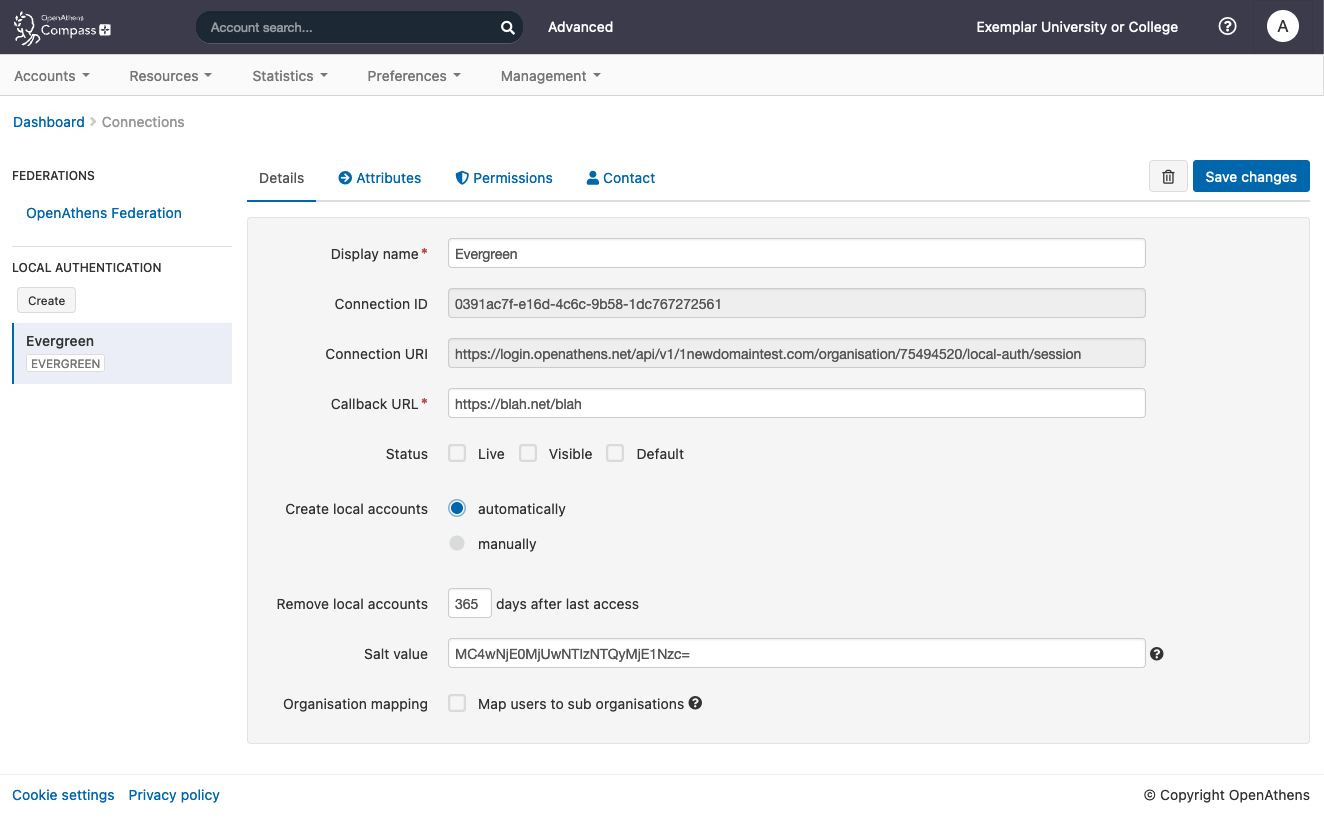Screen dimensions: 1324x823
Task: Toggle Map users to sub organisations
Action: pyautogui.click(x=457, y=703)
